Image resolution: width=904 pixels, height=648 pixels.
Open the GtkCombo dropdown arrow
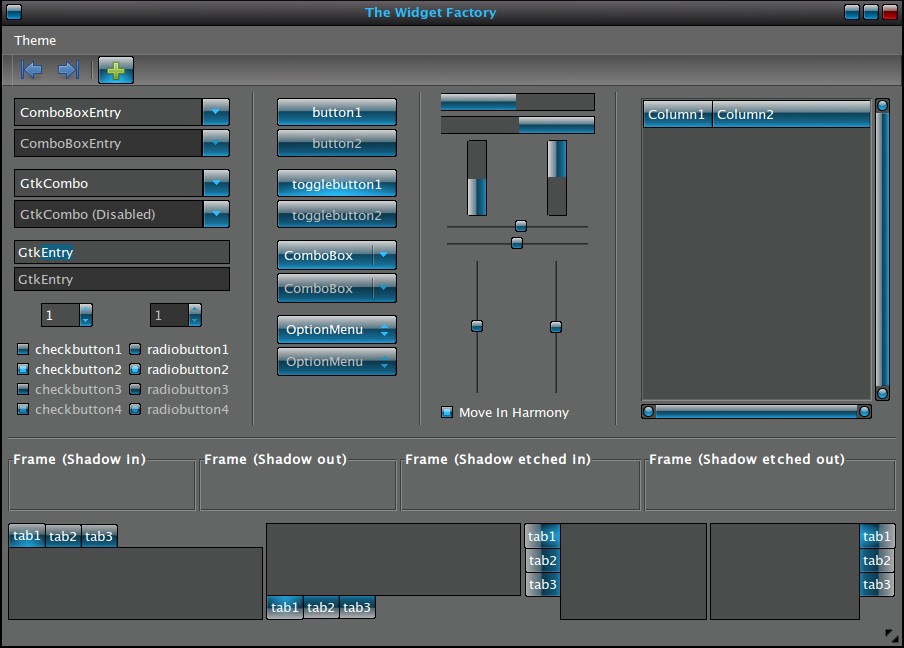pos(216,183)
